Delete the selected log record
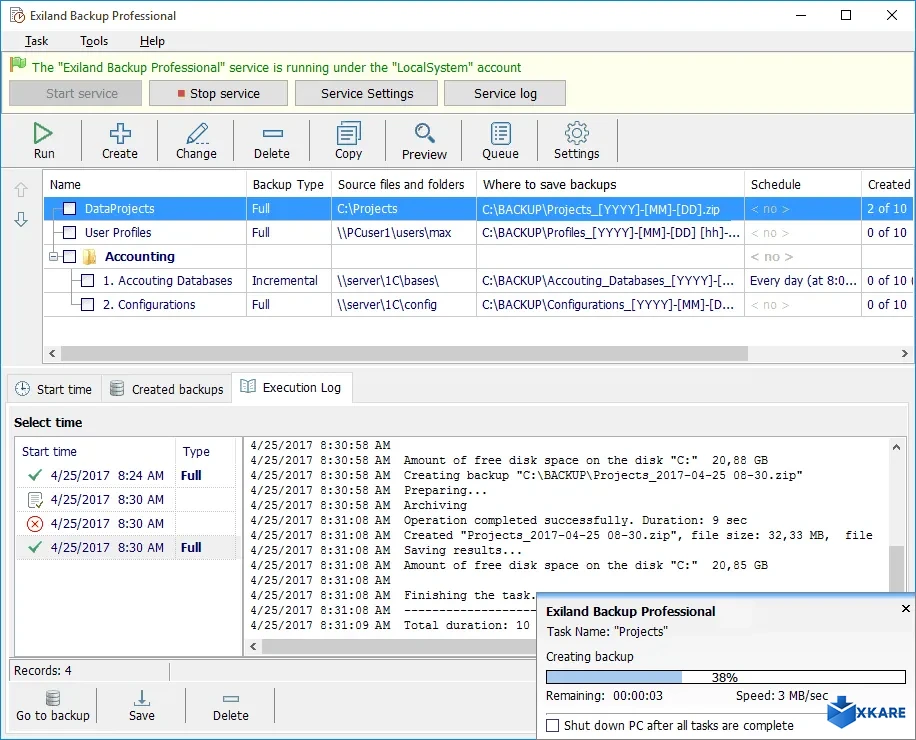Image resolution: width=916 pixels, height=740 pixels. 231,706
